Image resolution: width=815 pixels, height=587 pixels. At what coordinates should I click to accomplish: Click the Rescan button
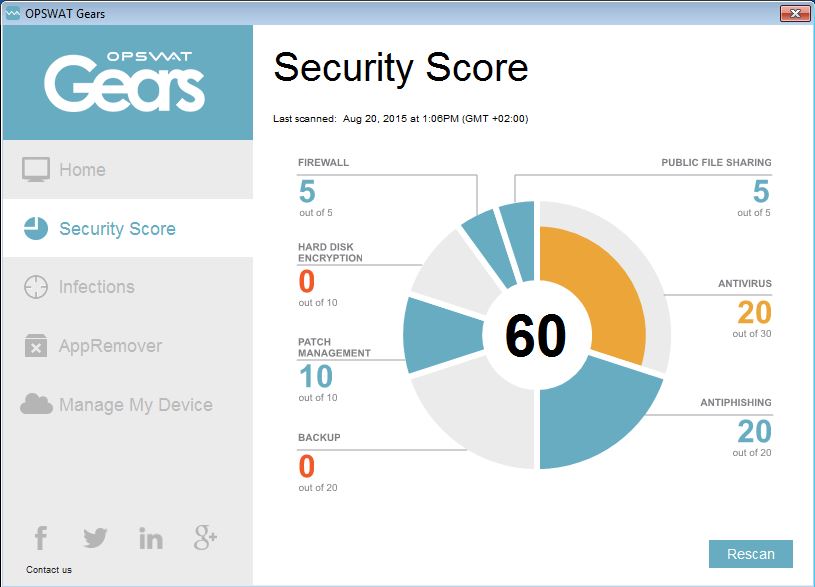pyautogui.click(x=751, y=554)
